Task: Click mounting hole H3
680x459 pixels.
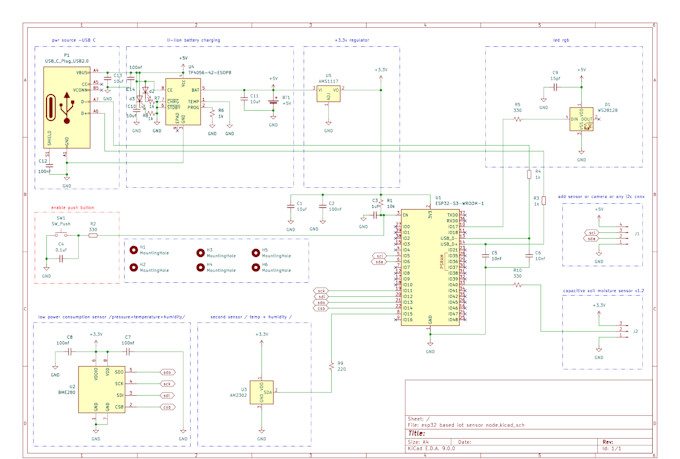Action: 200,253
